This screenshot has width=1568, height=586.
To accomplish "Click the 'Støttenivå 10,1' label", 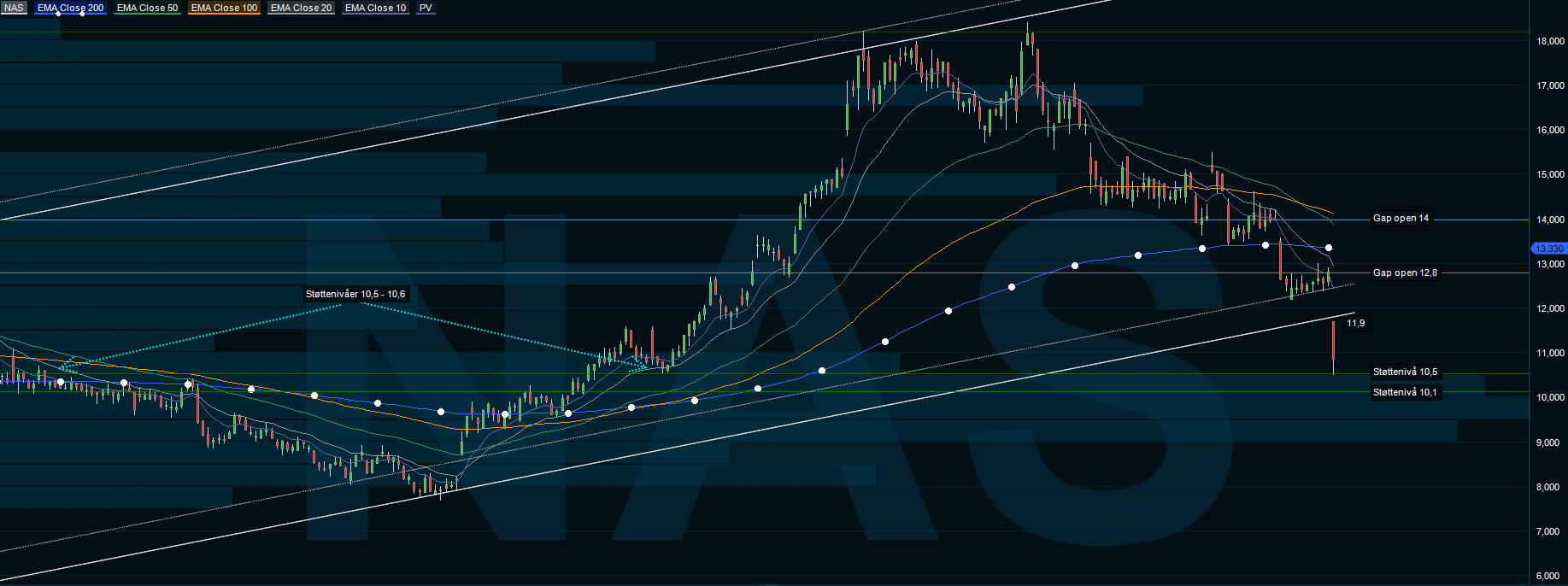I will pos(1405,392).
